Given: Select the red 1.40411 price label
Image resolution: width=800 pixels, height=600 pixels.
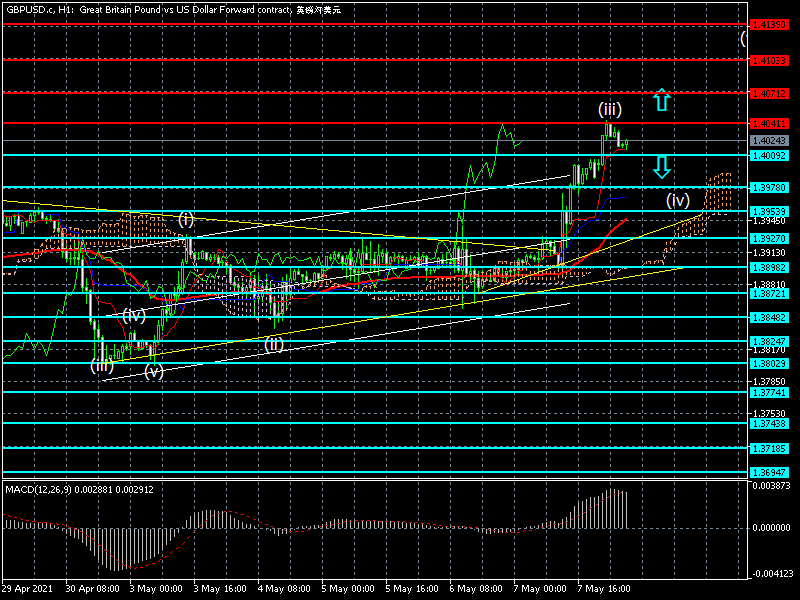Looking at the screenshot, I should click(x=769, y=124).
